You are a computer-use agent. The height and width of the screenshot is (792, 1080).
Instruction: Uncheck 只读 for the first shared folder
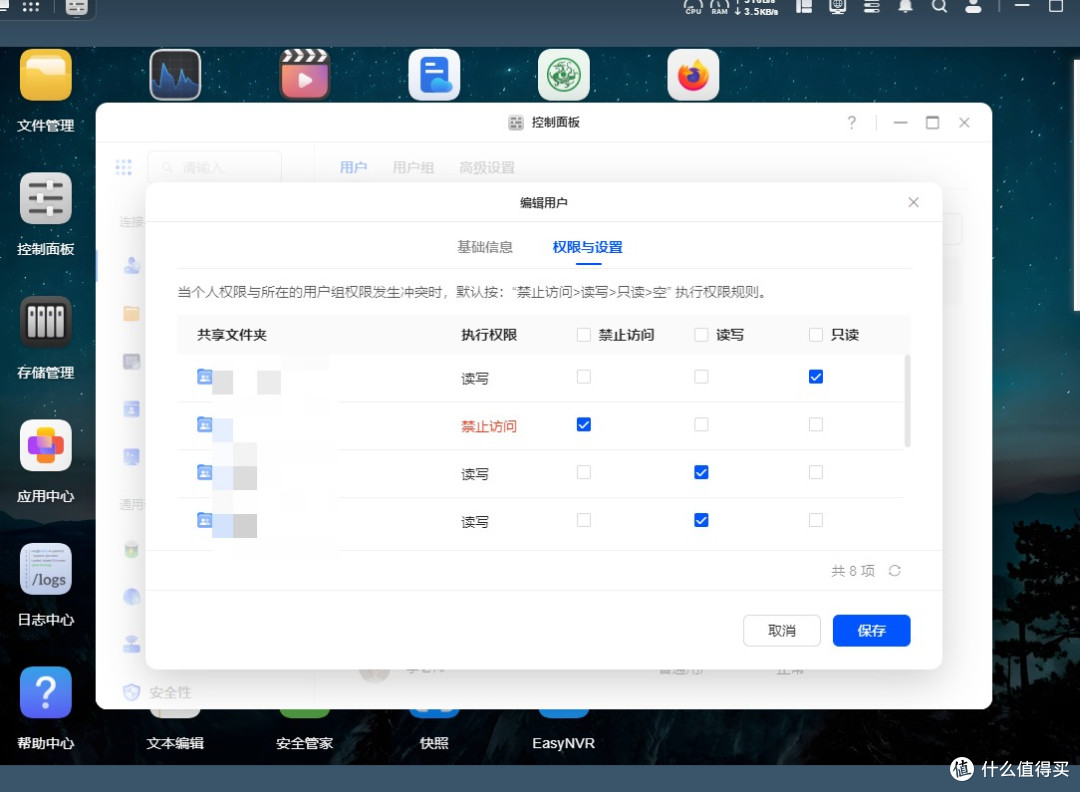click(816, 377)
